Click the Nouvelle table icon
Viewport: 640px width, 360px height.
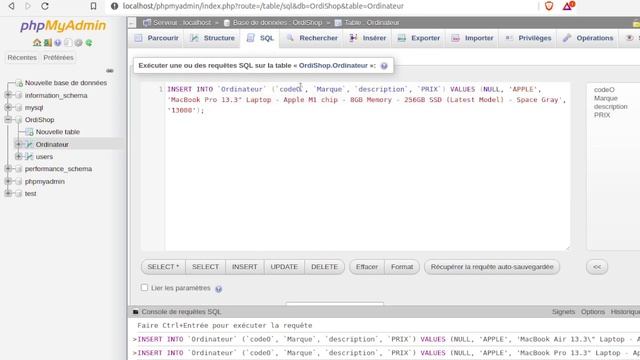(x=29, y=132)
